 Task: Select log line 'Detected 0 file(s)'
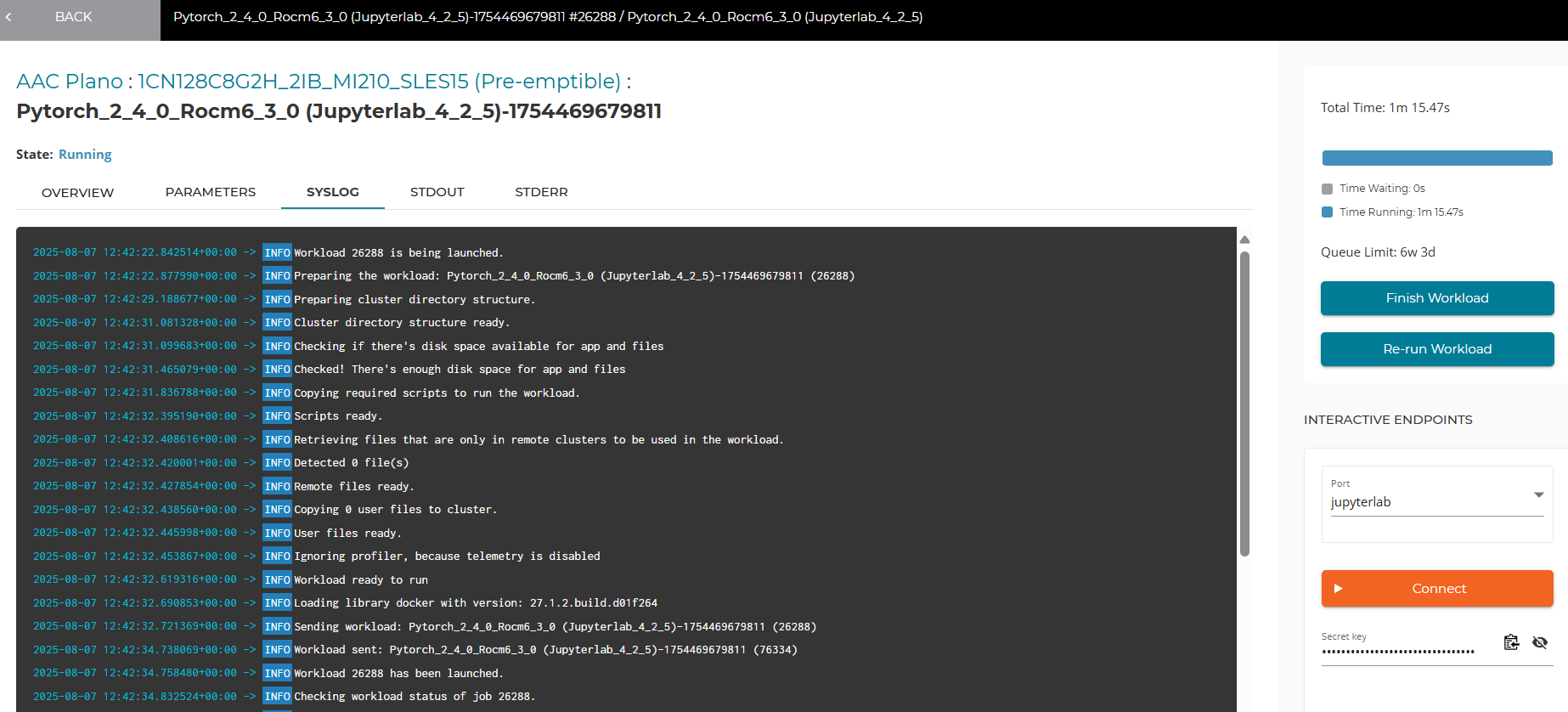(352, 463)
